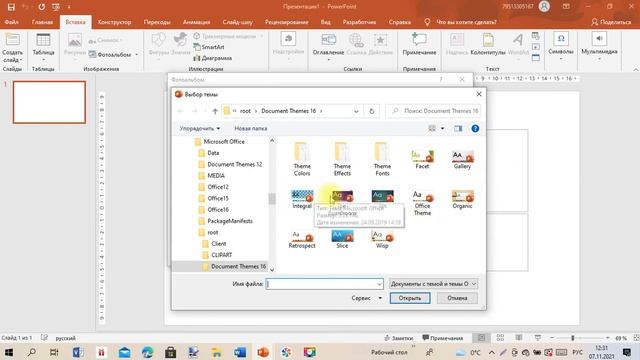The width and height of the screenshot is (640, 360).
Task: Click the Отмена button
Action: click(x=457, y=298)
